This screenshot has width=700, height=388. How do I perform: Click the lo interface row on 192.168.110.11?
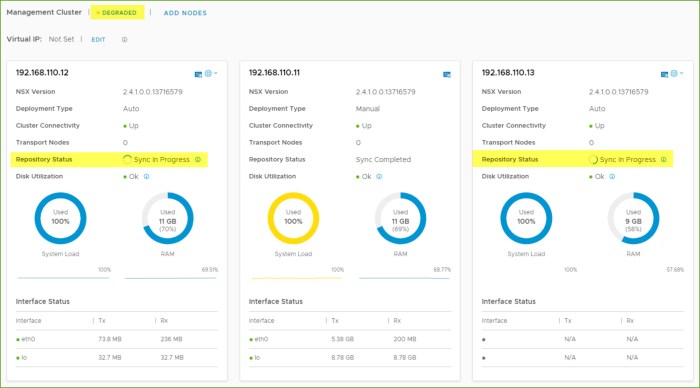[x=350, y=358]
